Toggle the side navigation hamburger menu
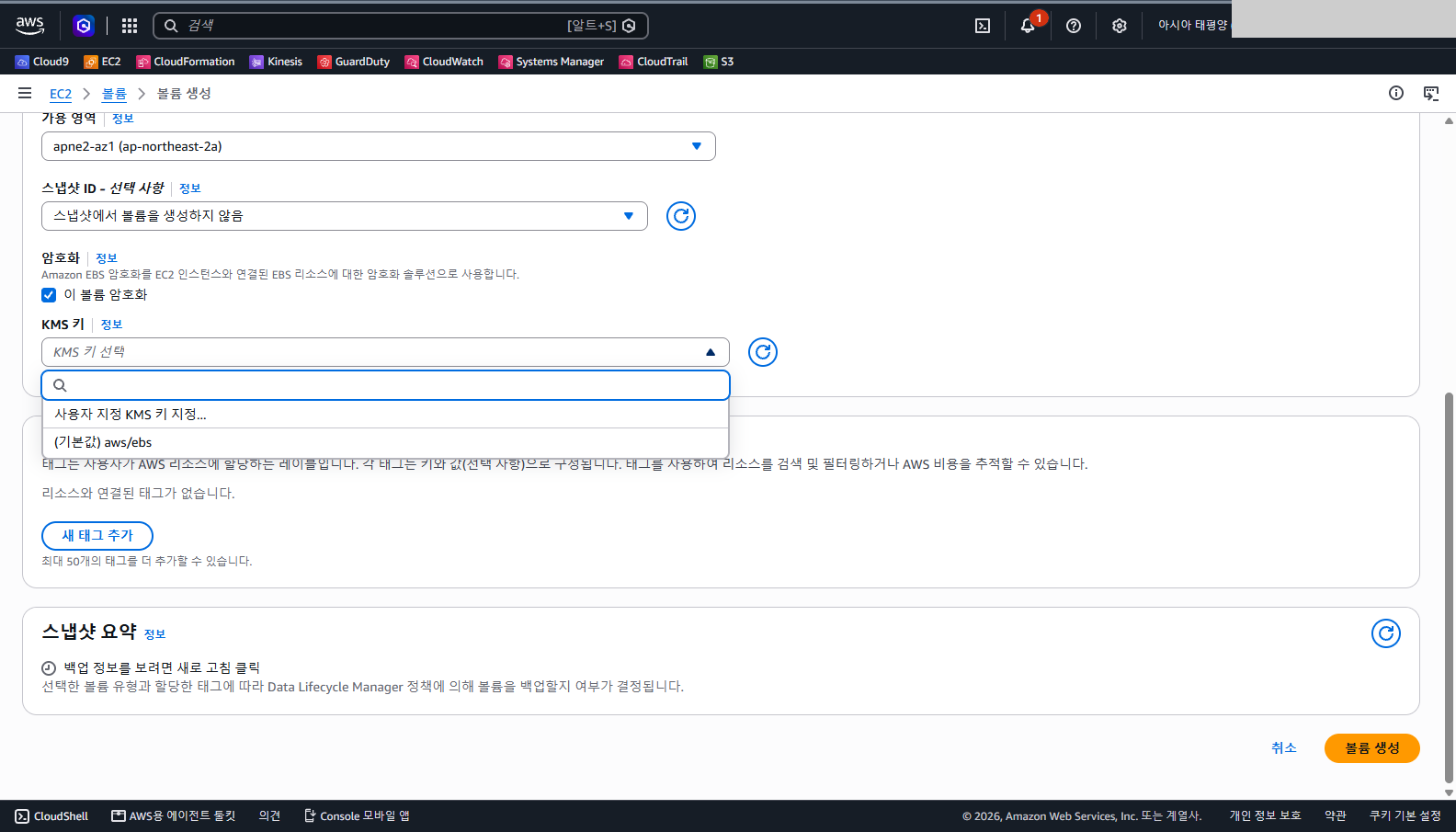This screenshot has height=832, width=1456. [25, 93]
